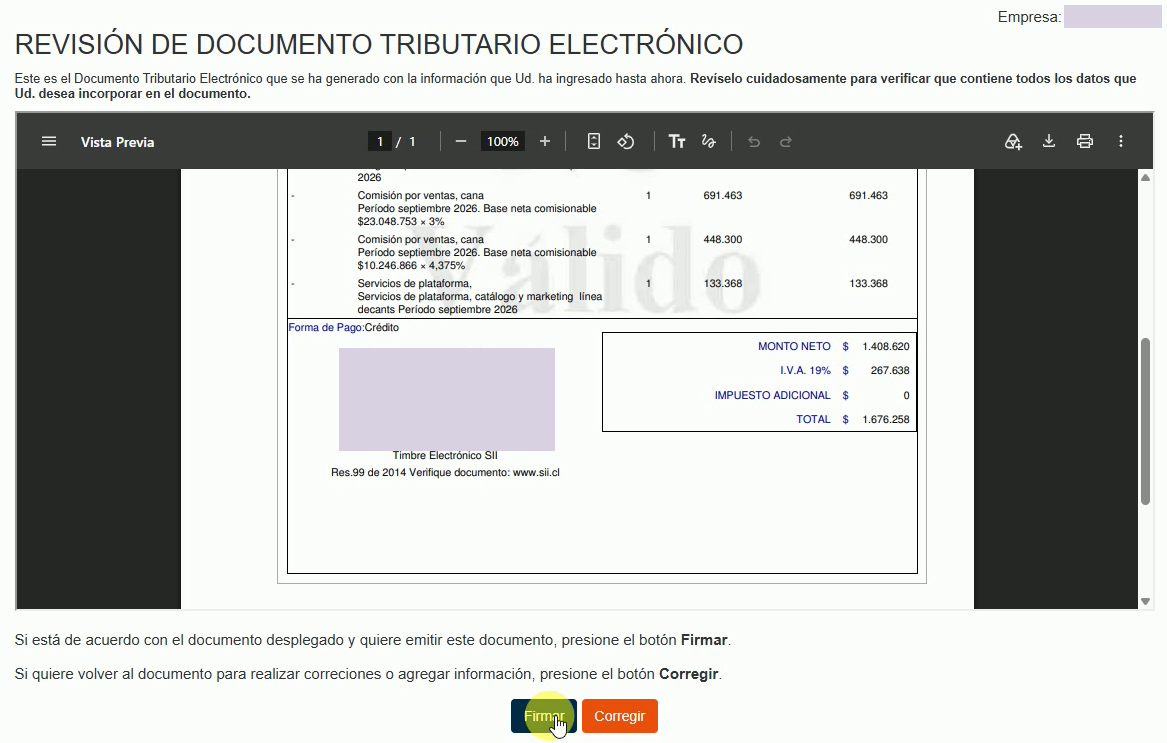Click the Corregir button
The width and height of the screenshot is (1167, 743).
point(620,716)
